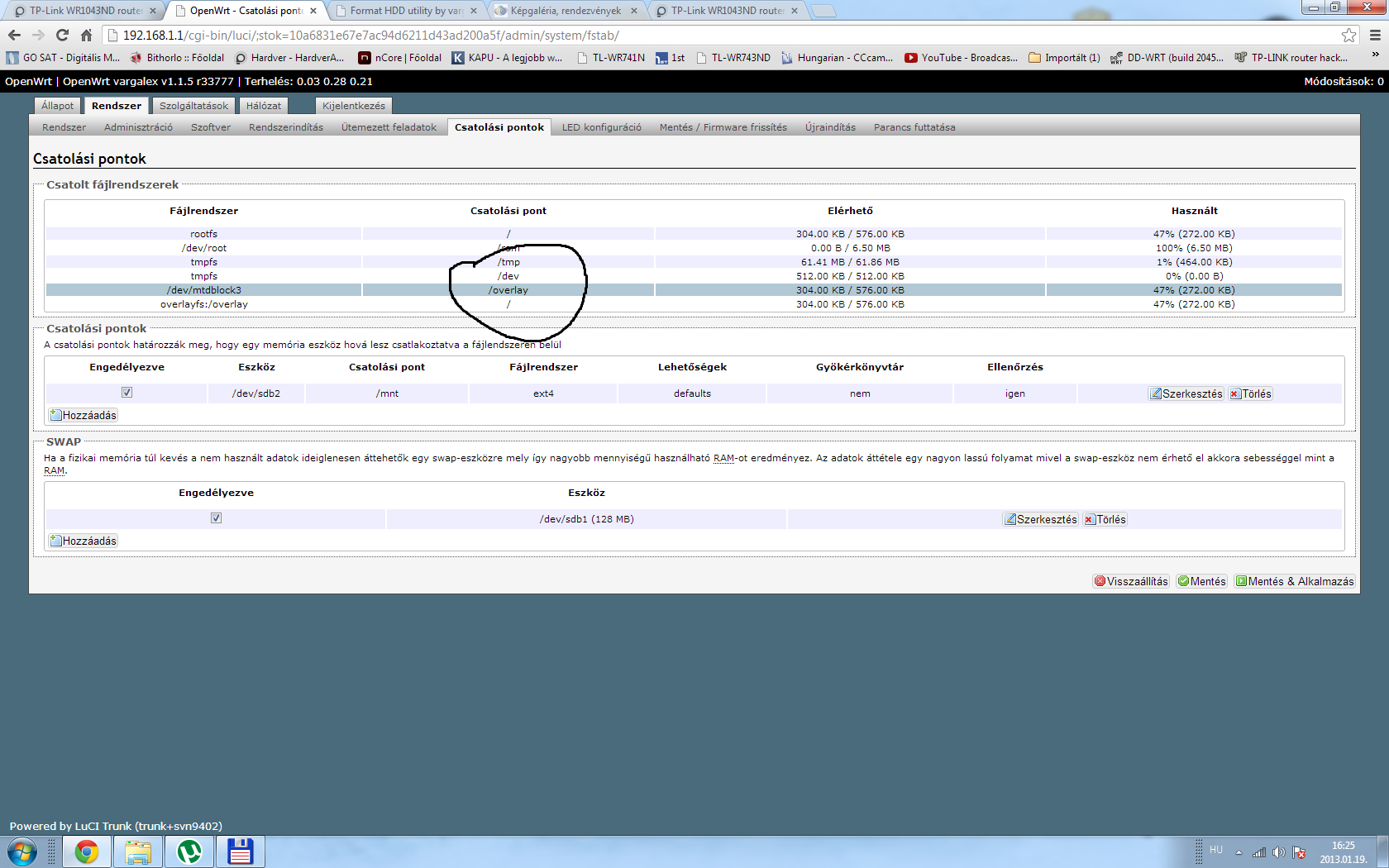Open 1st bookmark

click(671, 58)
